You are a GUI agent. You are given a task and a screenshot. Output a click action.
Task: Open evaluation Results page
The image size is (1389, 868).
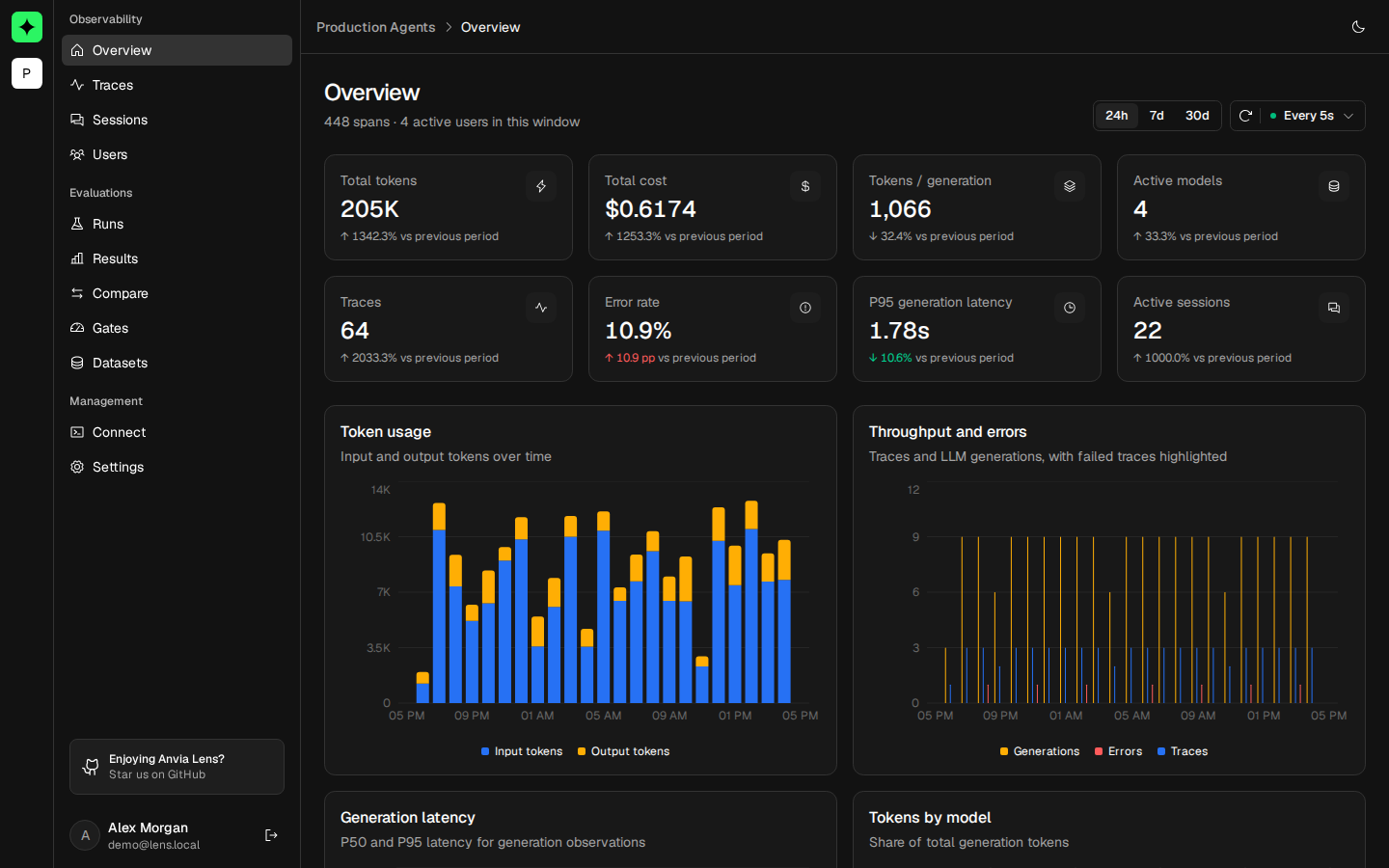click(x=177, y=258)
